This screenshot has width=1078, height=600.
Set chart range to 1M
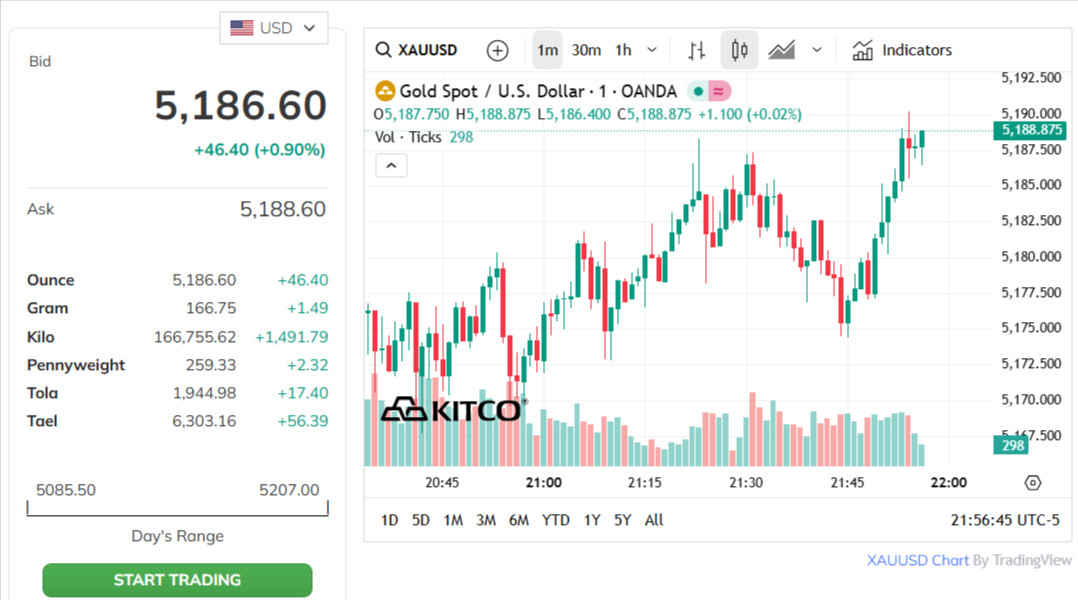tap(453, 520)
